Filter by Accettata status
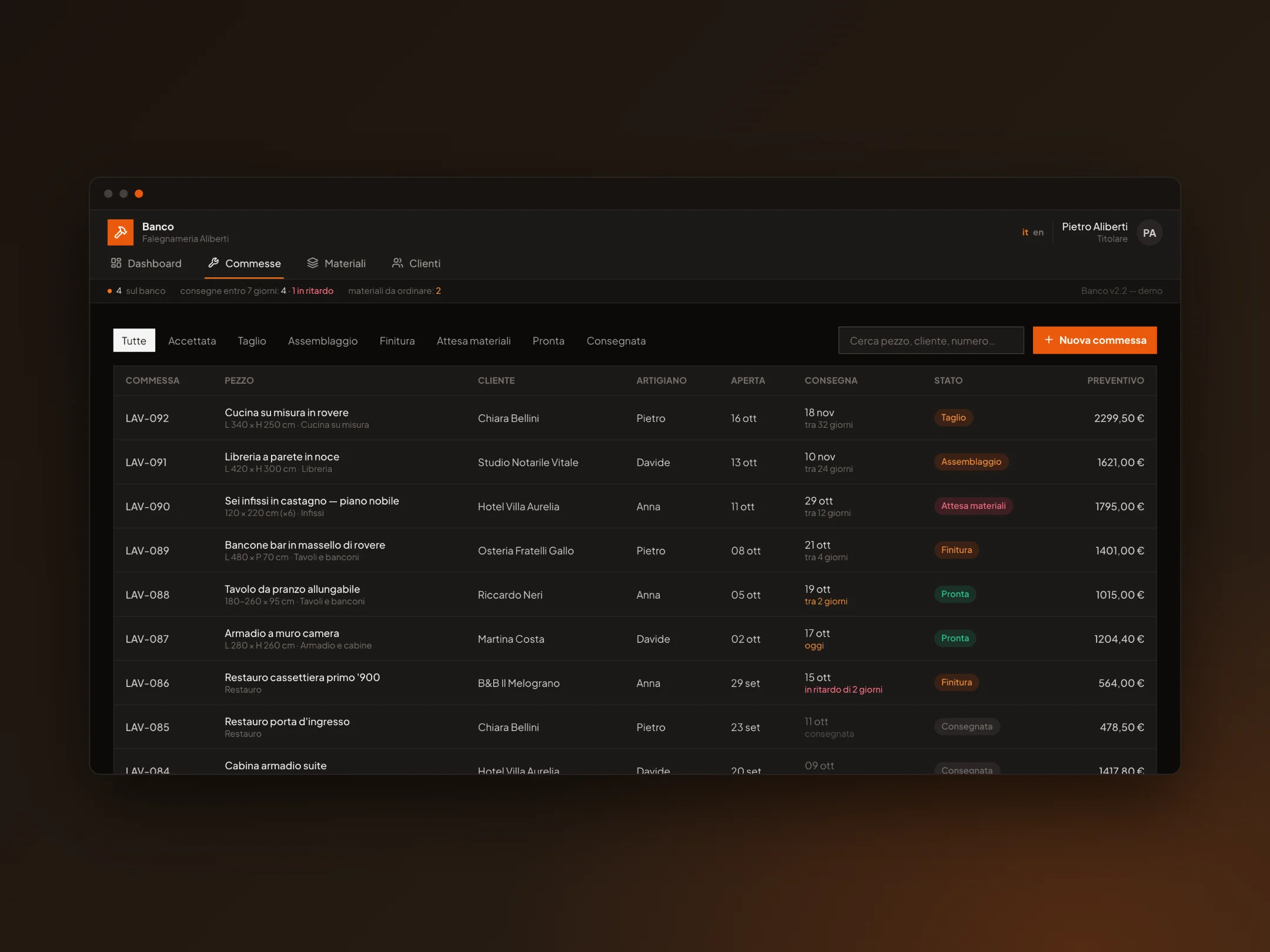This screenshot has width=1270, height=952. click(192, 341)
